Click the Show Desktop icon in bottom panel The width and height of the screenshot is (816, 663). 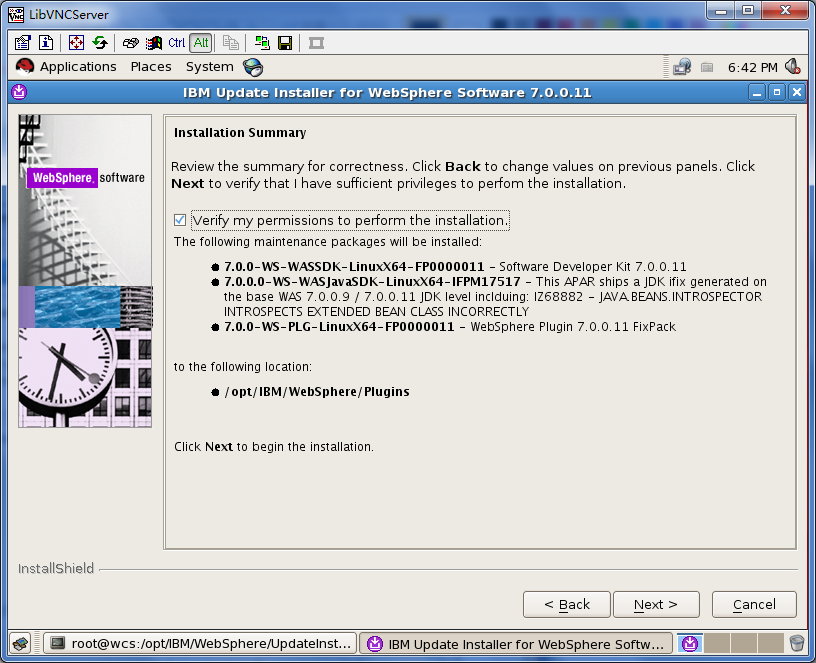21,644
